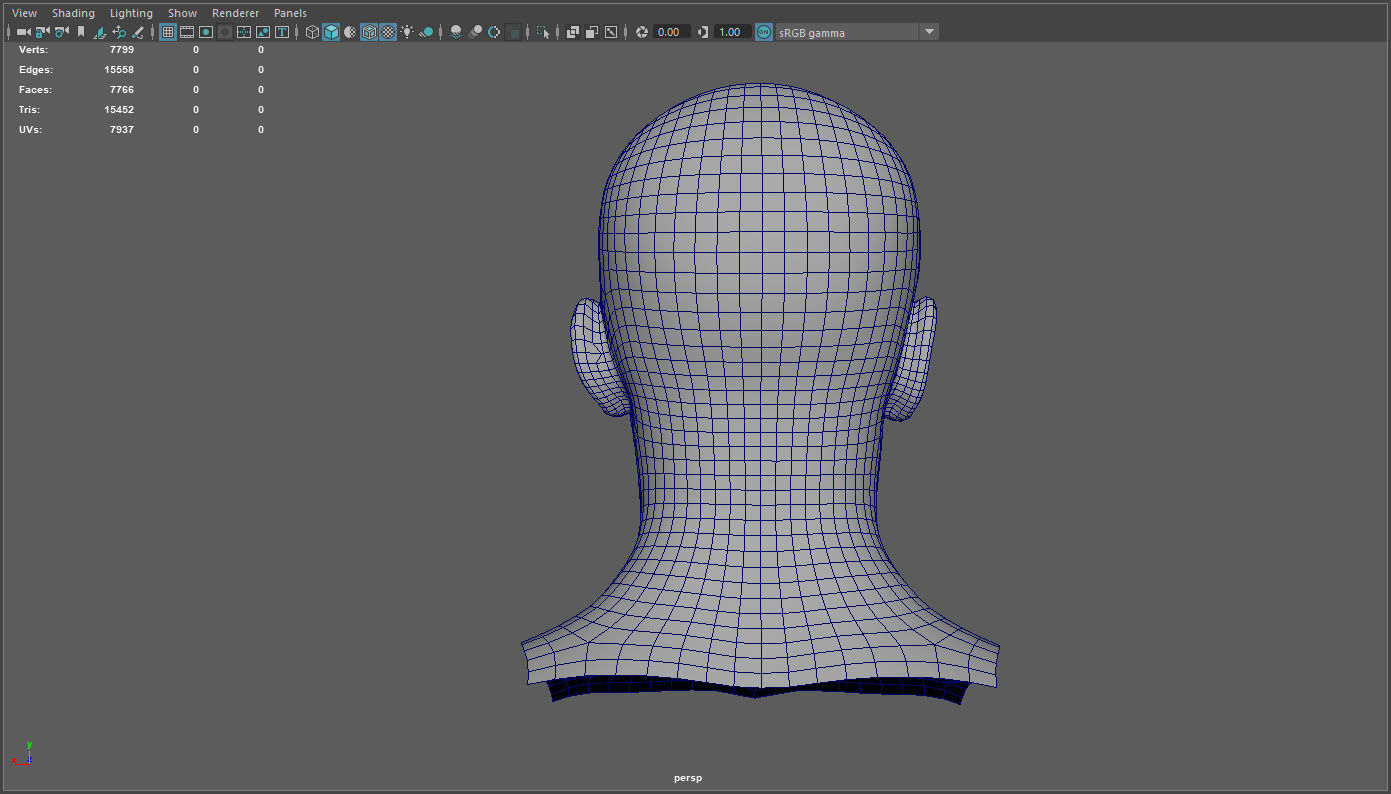This screenshot has width=1391, height=794.
Task: Open the Lighting menu
Action: point(131,13)
